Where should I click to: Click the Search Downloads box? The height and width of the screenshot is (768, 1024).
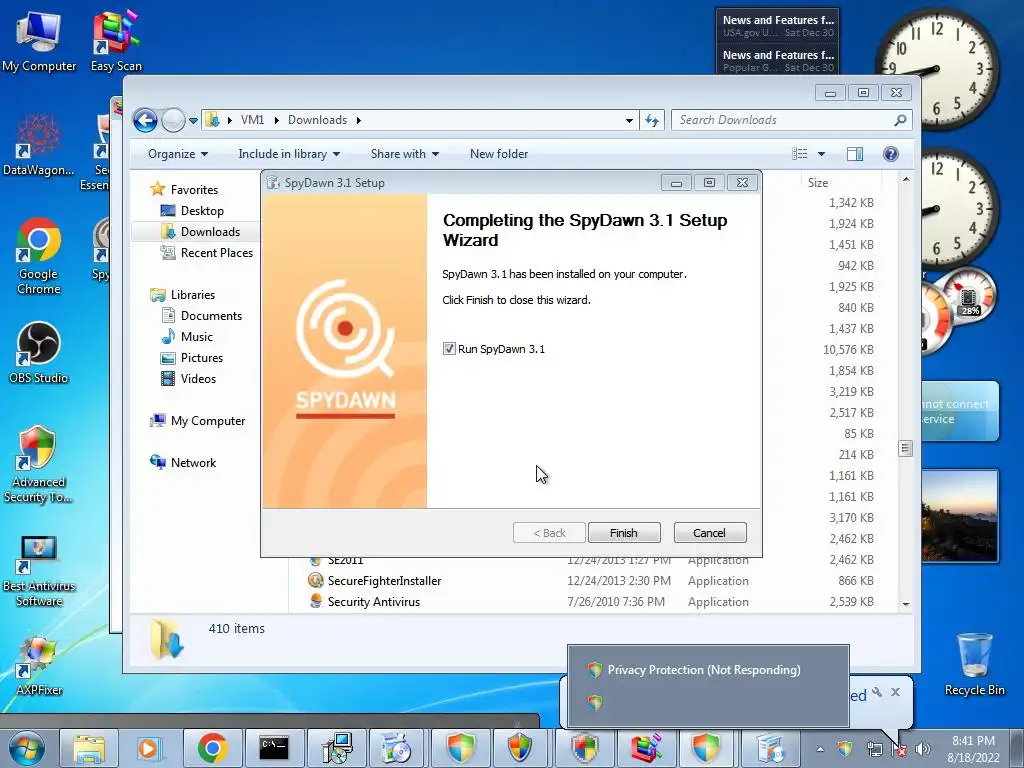[x=784, y=120]
